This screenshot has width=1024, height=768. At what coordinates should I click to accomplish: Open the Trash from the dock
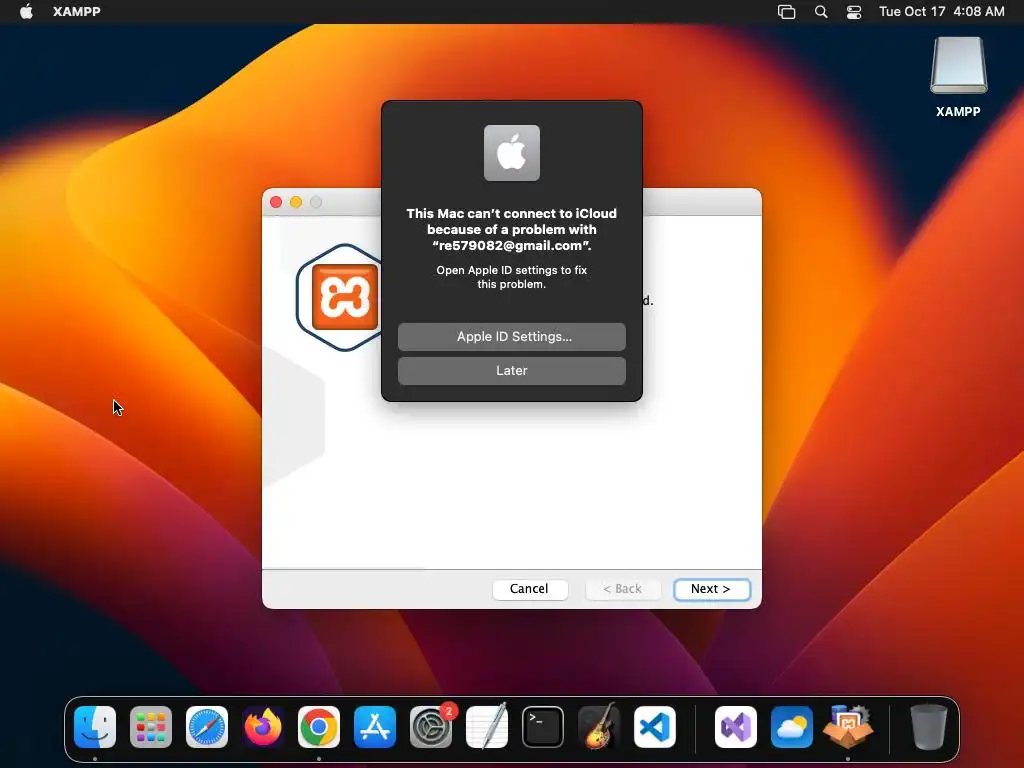[929, 726]
